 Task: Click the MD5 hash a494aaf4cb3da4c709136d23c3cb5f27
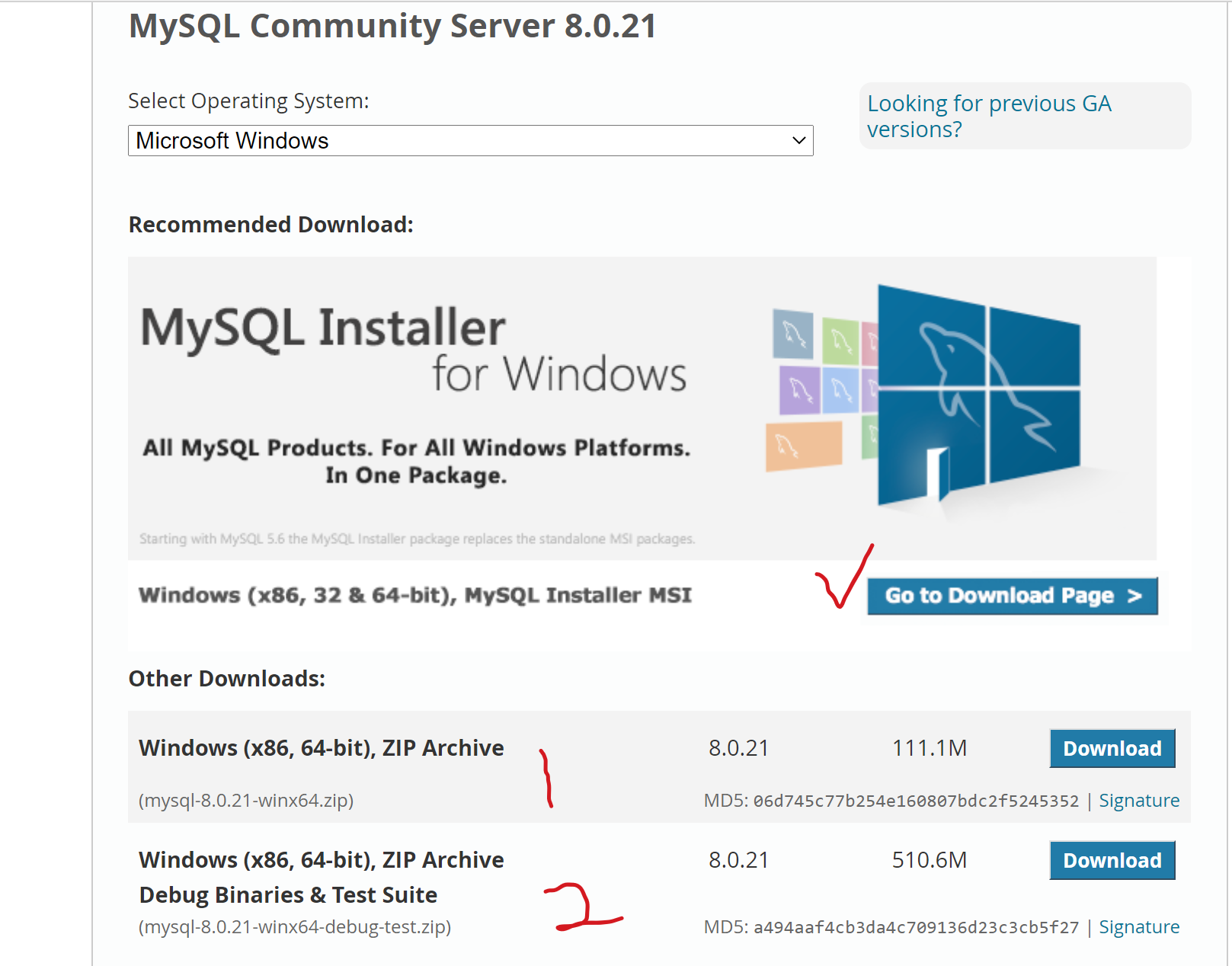pos(917,928)
